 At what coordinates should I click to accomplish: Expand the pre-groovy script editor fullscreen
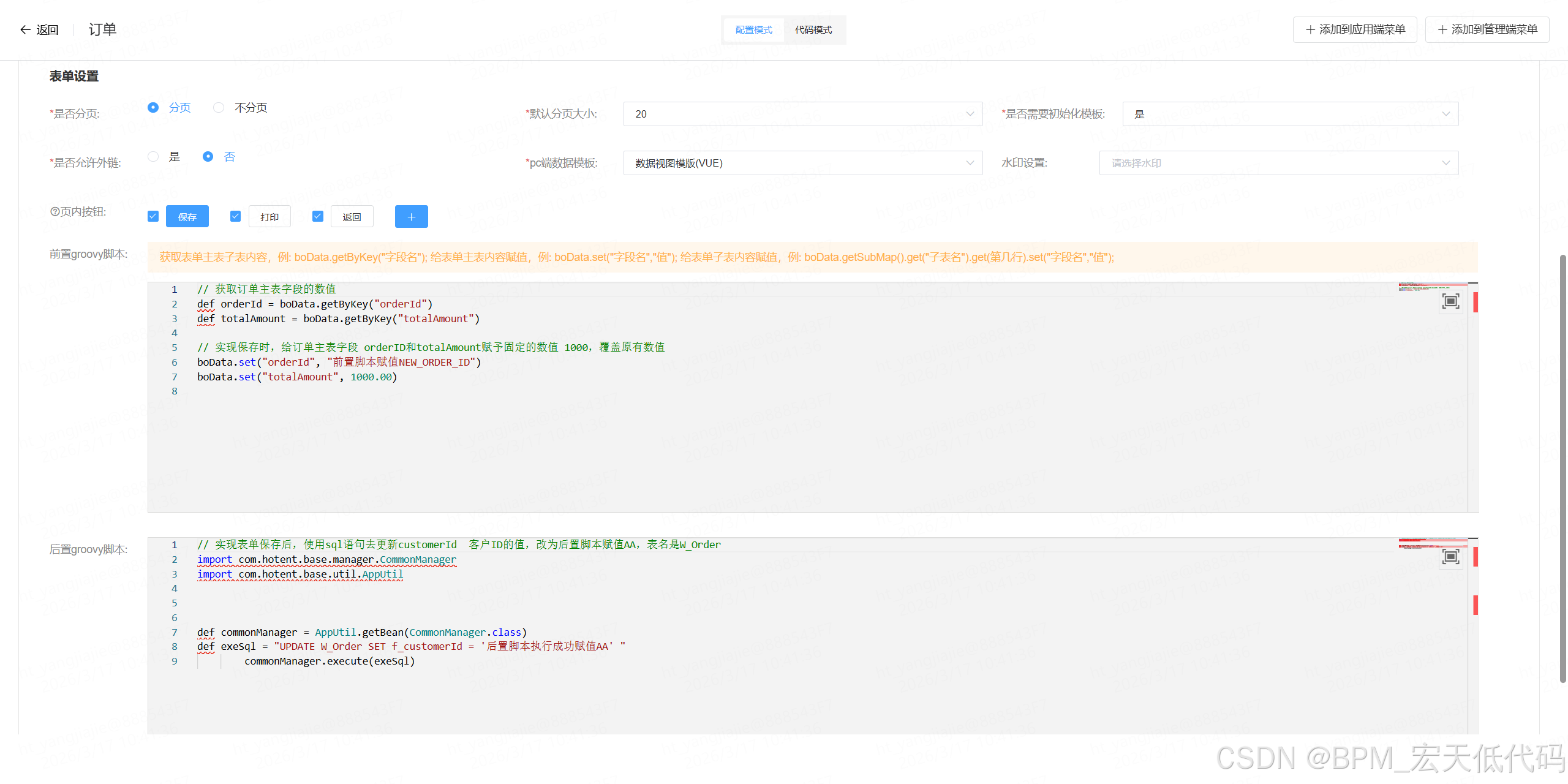point(1450,301)
